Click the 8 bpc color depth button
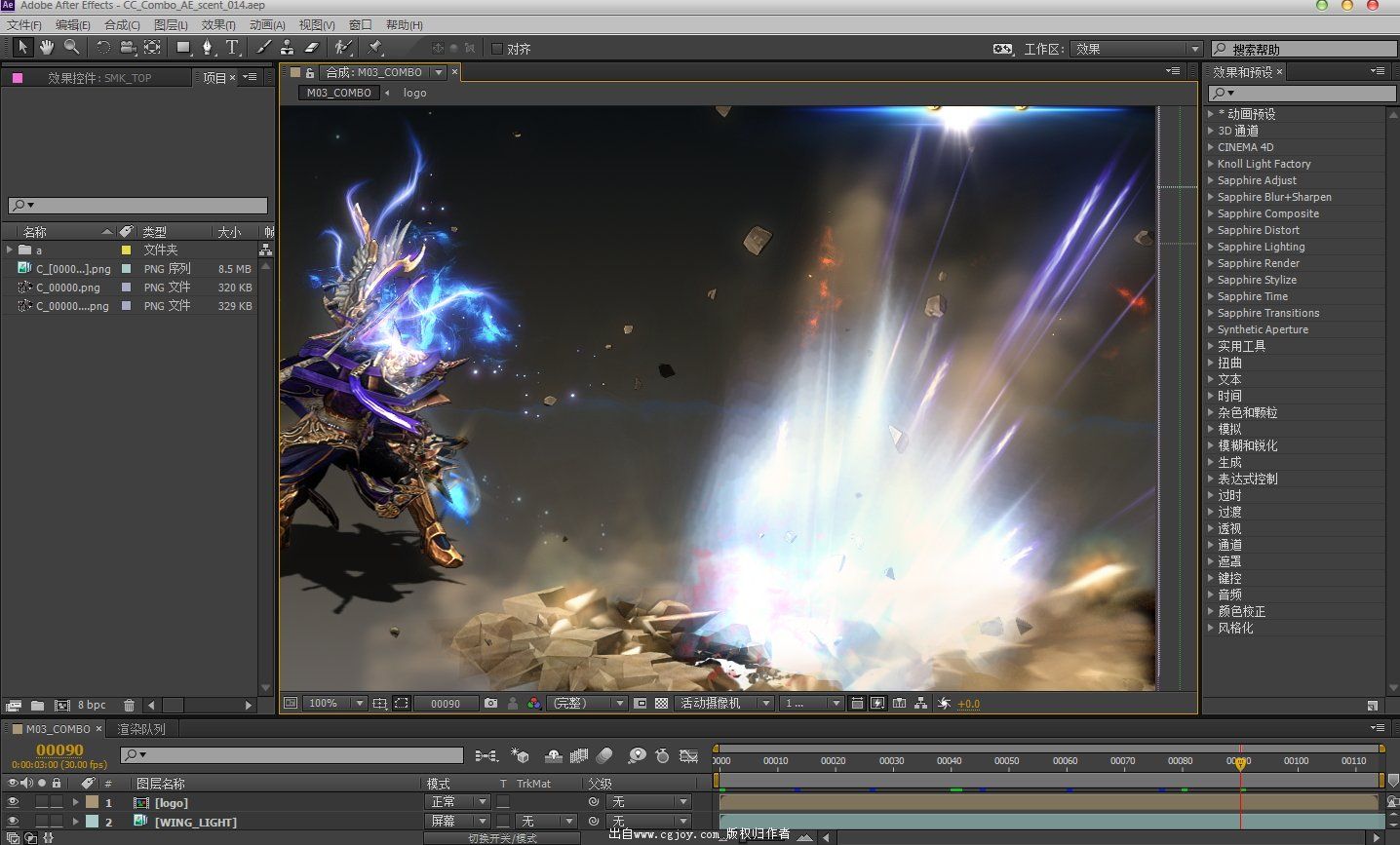Viewport: 1400px width, 845px height. (x=92, y=705)
